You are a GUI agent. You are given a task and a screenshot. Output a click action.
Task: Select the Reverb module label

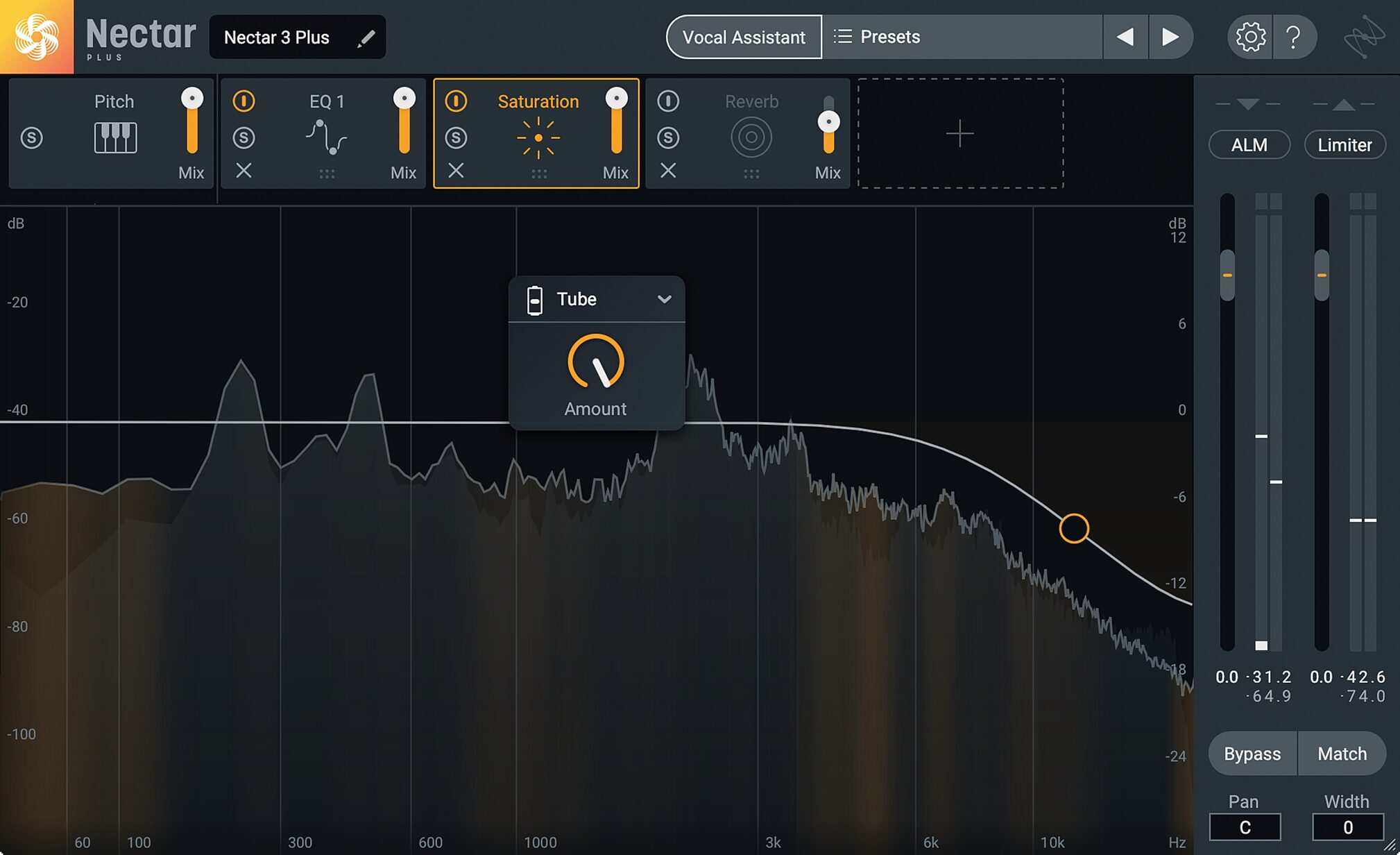(751, 101)
